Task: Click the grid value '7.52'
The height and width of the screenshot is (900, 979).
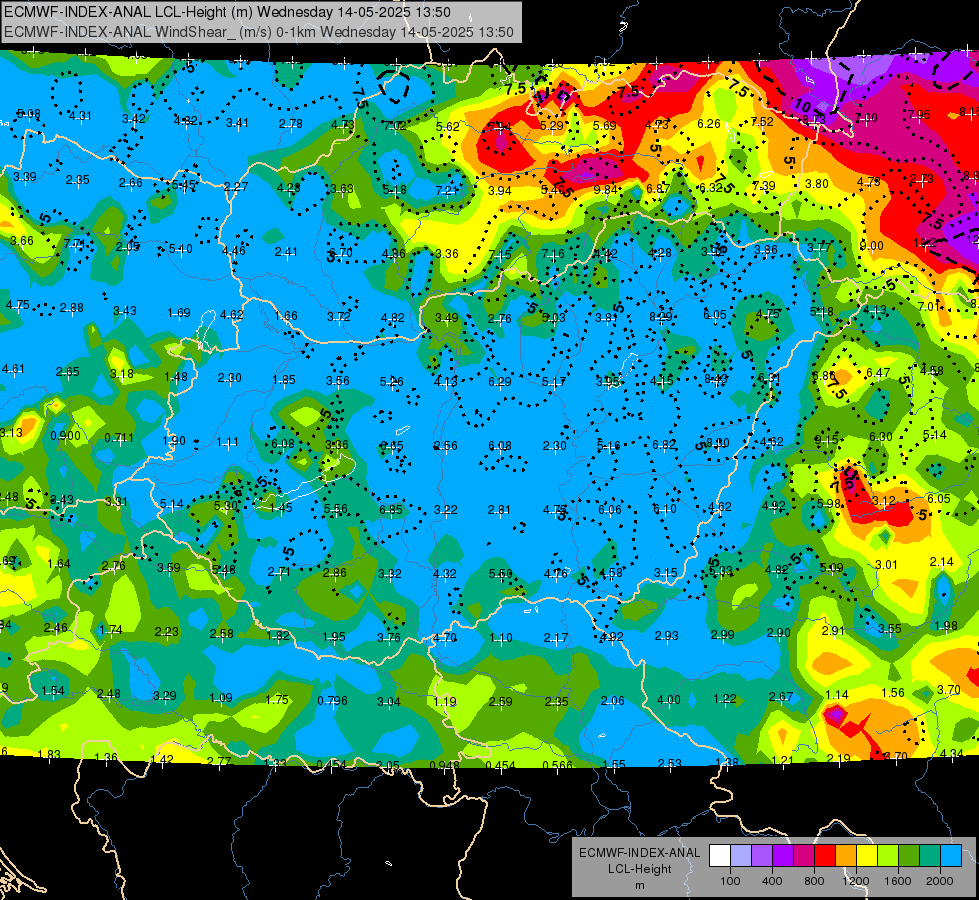Action: click(762, 122)
